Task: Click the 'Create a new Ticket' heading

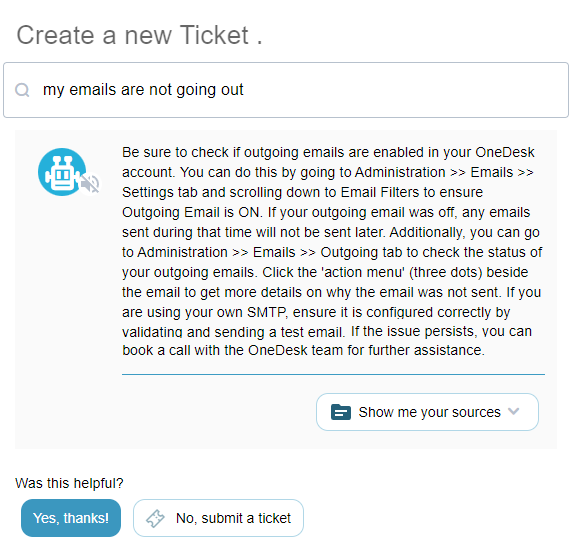Action: [x=139, y=35]
